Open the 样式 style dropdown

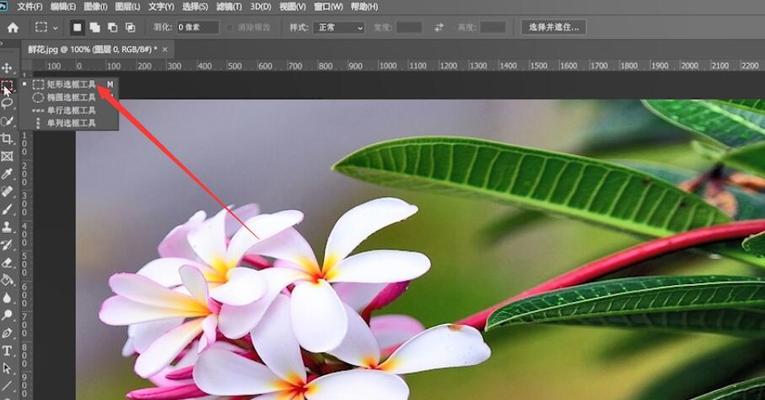pos(339,27)
